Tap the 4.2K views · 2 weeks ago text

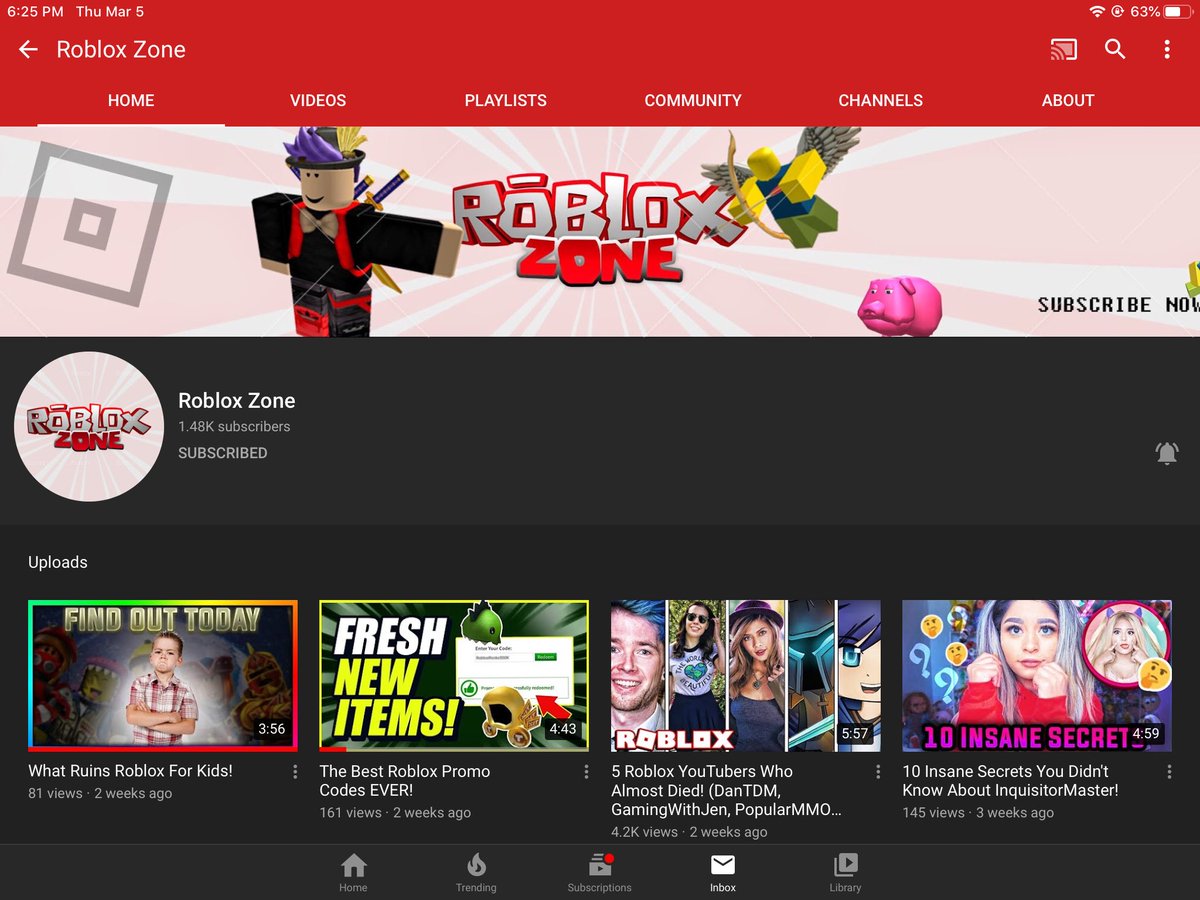(x=689, y=832)
